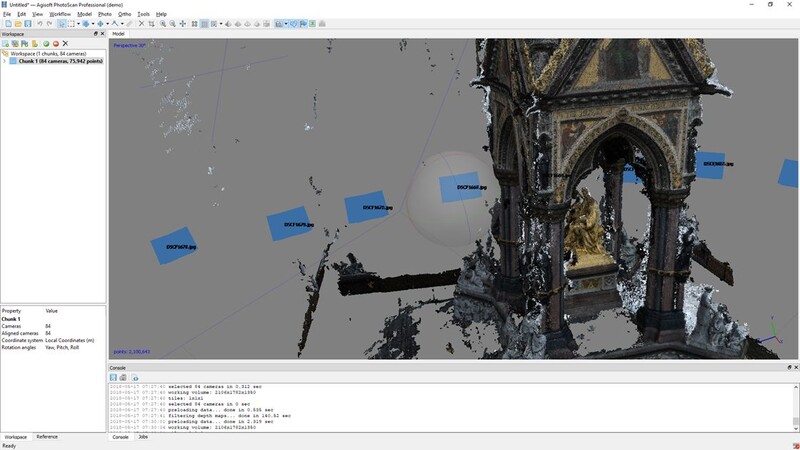The height and width of the screenshot is (450, 800).
Task: Undo the last action
Action: (40, 23)
